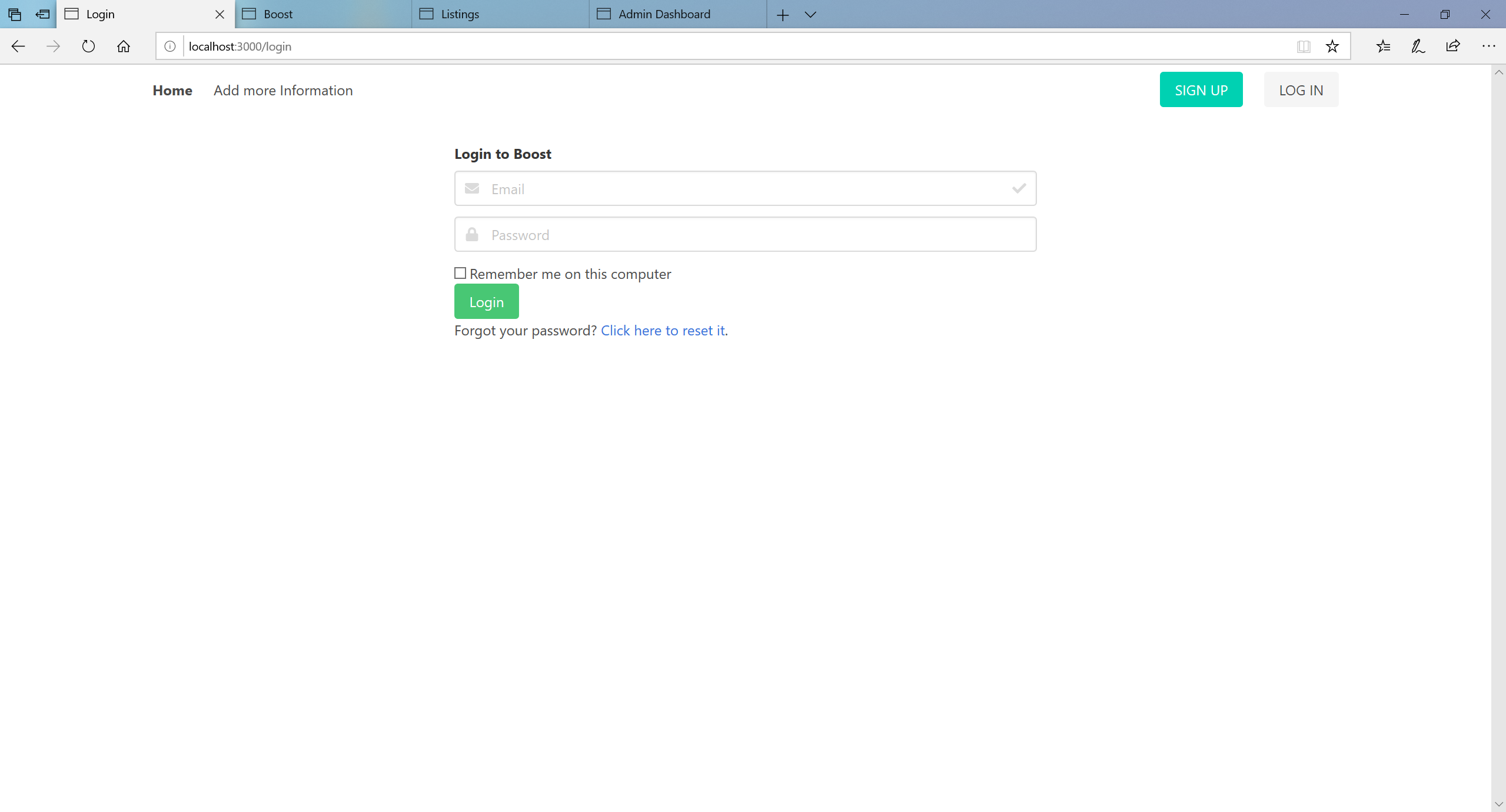The image size is (1506, 812).
Task: Click the Refresh page icon
Action: click(x=88, y=46)
